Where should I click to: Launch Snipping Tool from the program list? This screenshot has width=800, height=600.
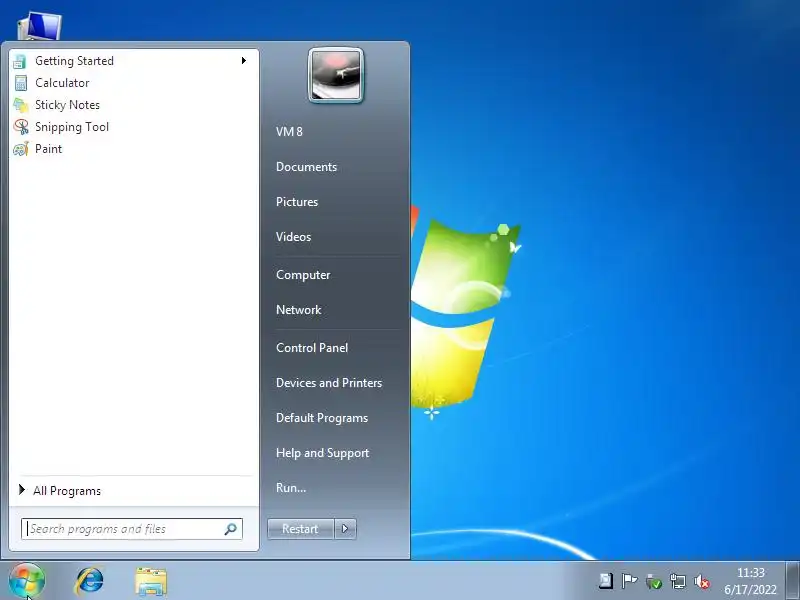tap(72, 127)
